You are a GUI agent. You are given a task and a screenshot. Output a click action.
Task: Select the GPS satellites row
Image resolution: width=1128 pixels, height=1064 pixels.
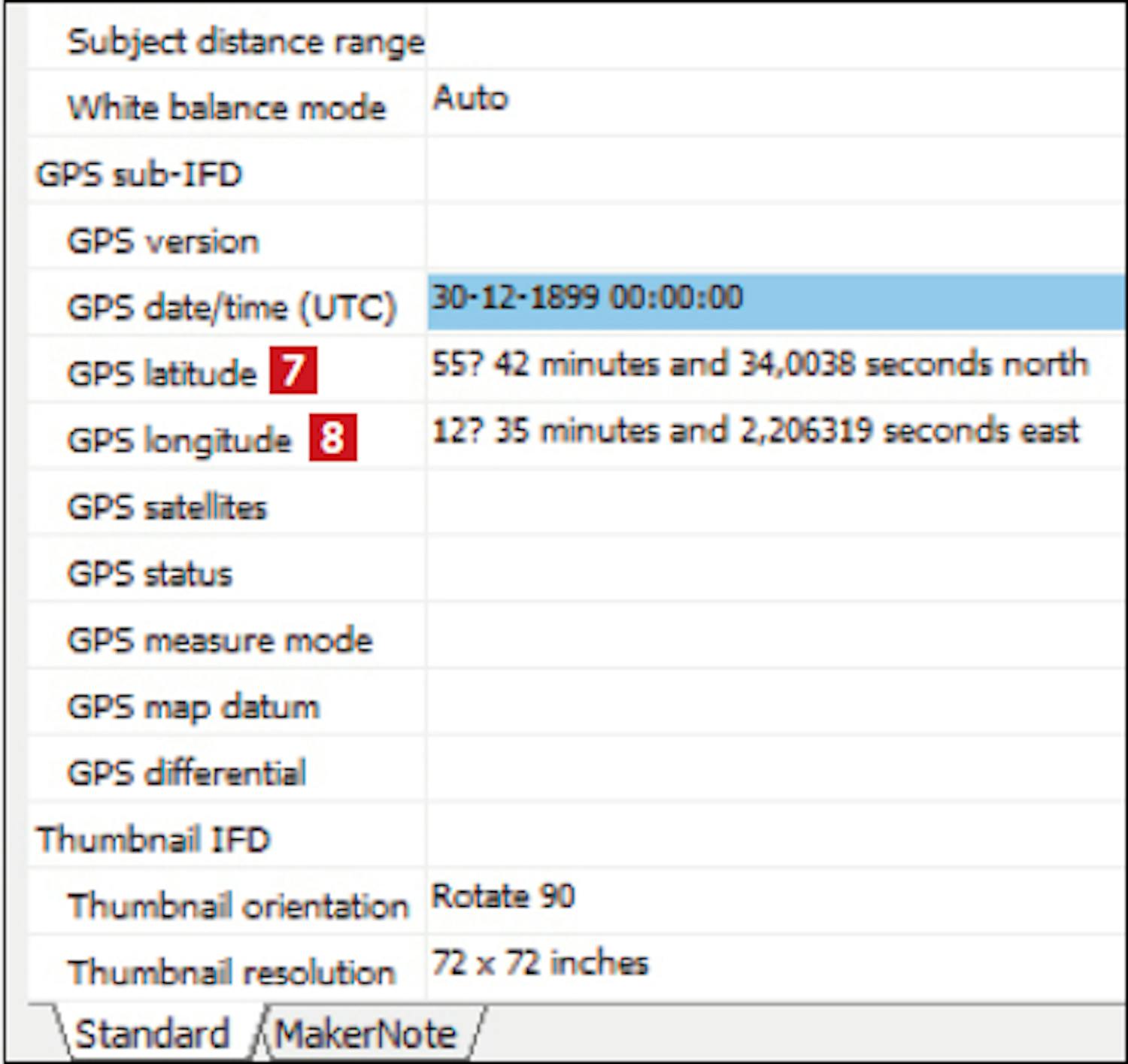167,508
